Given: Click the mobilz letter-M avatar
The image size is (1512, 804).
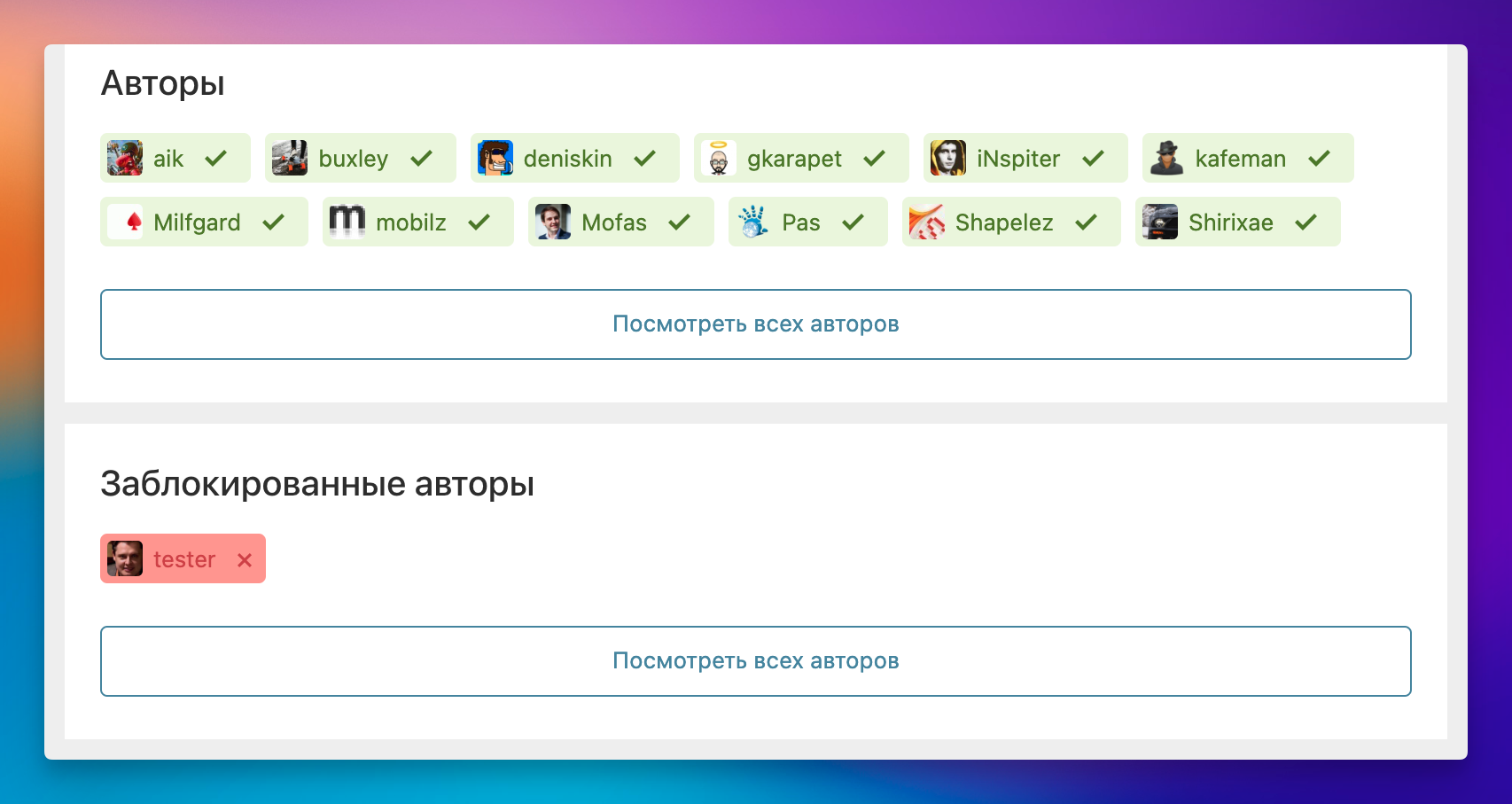Looking at the screenshot, I should coord(347,222).
